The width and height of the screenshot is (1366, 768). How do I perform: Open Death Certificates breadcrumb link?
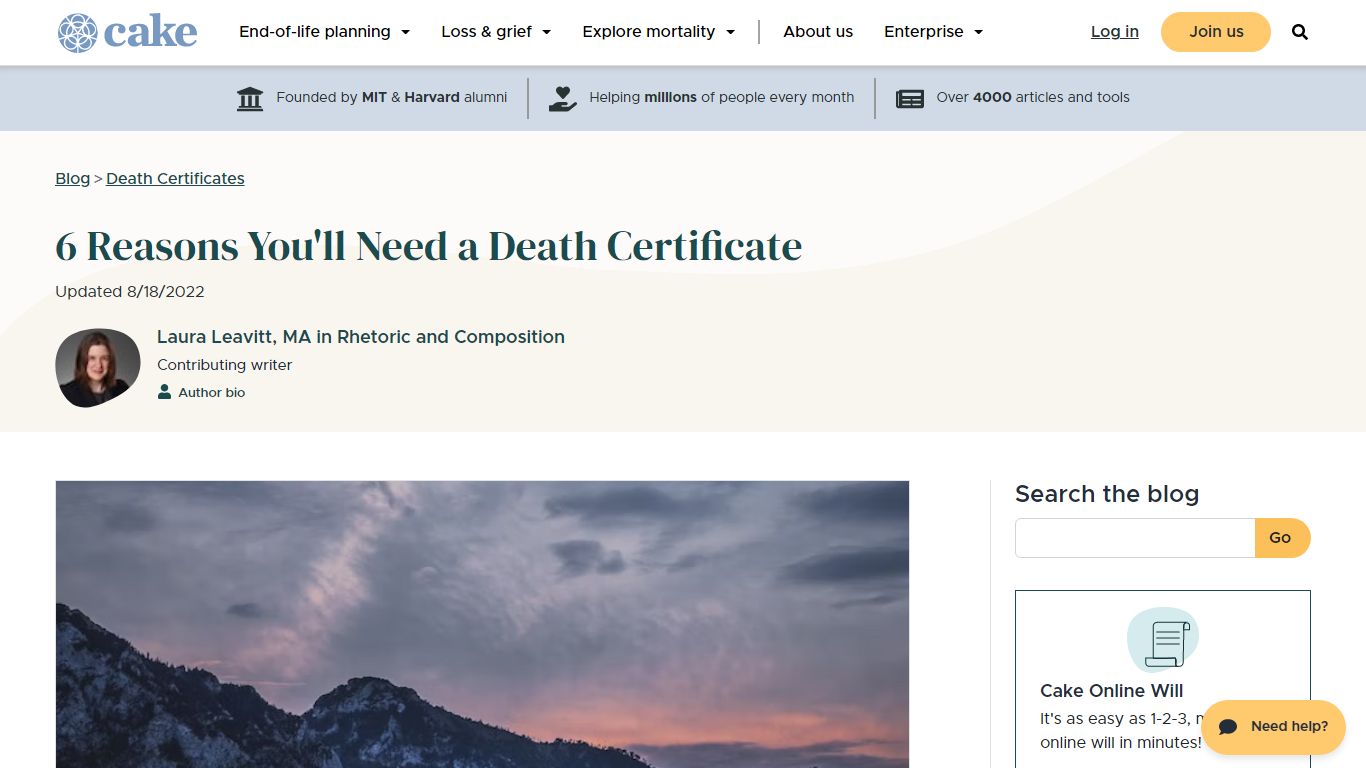tap(175, 178)
